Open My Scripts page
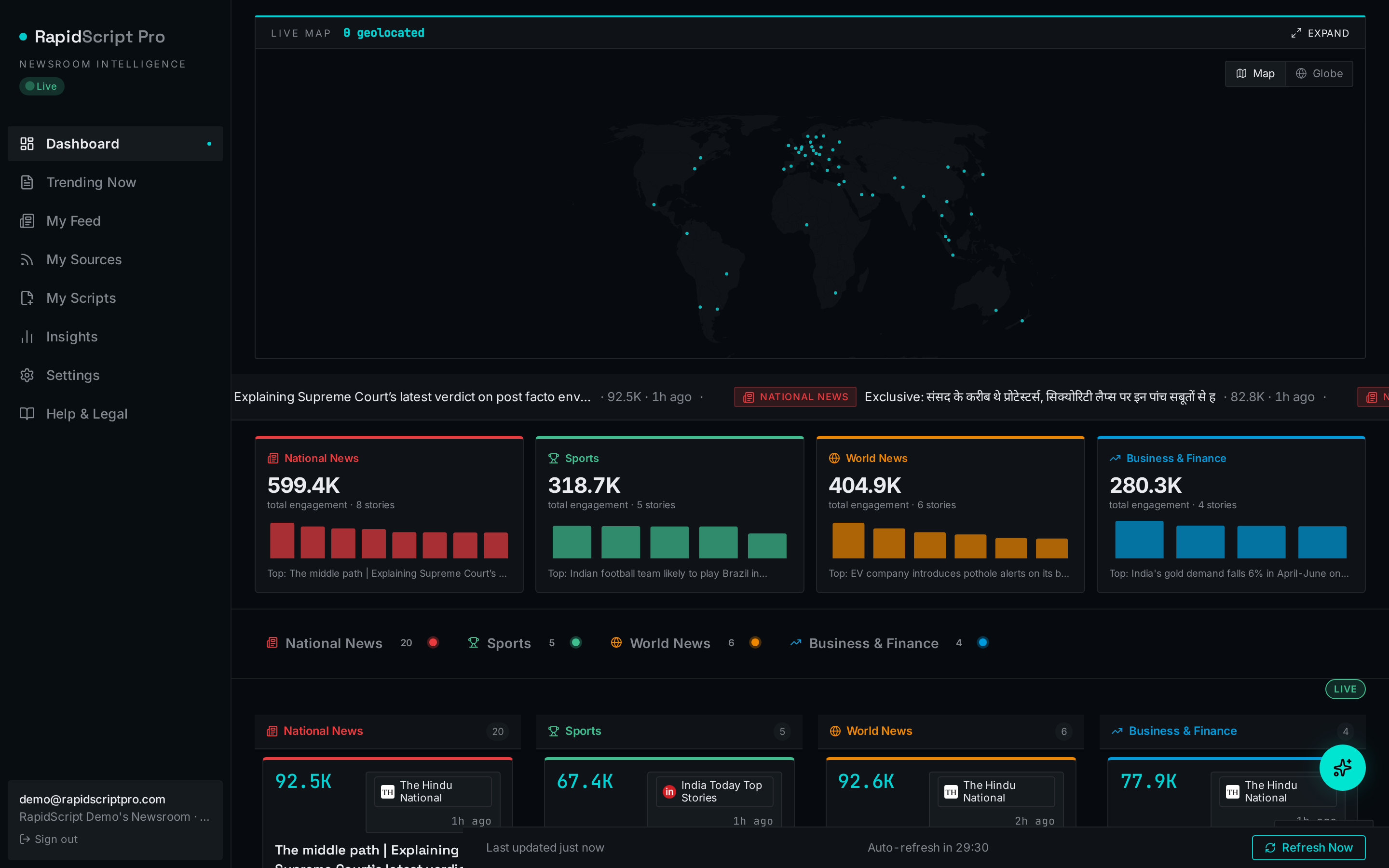The width and height of the screenshot is (1389, 868). [x=115, y=298]
